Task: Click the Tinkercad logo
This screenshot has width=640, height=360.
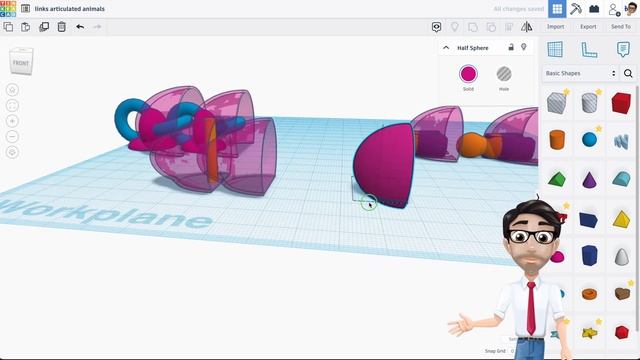Action: tap(8, 9)
